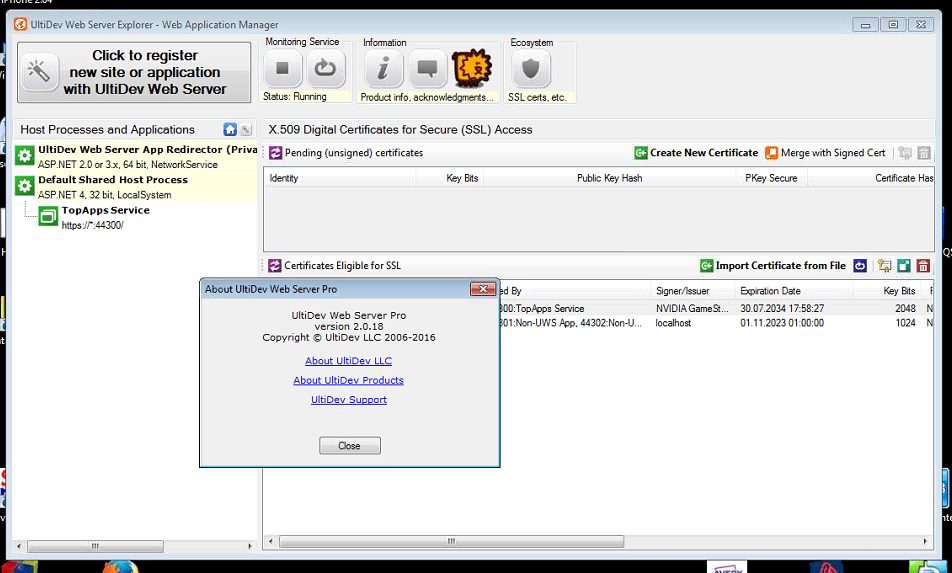Open the UltiDev Support link
This screenshot has height=573, width=952.
[x=348, y=399]
